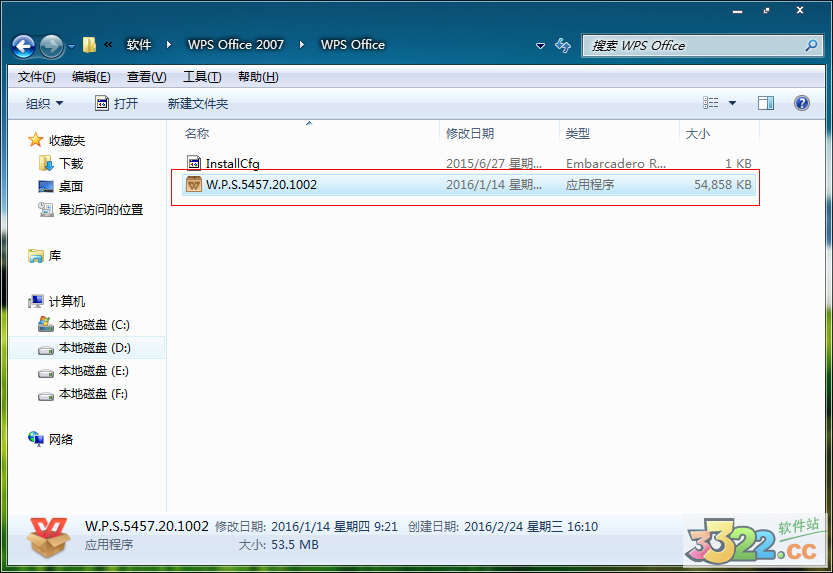Click WPS Office breadcrumb segment

tap(353, 45)
